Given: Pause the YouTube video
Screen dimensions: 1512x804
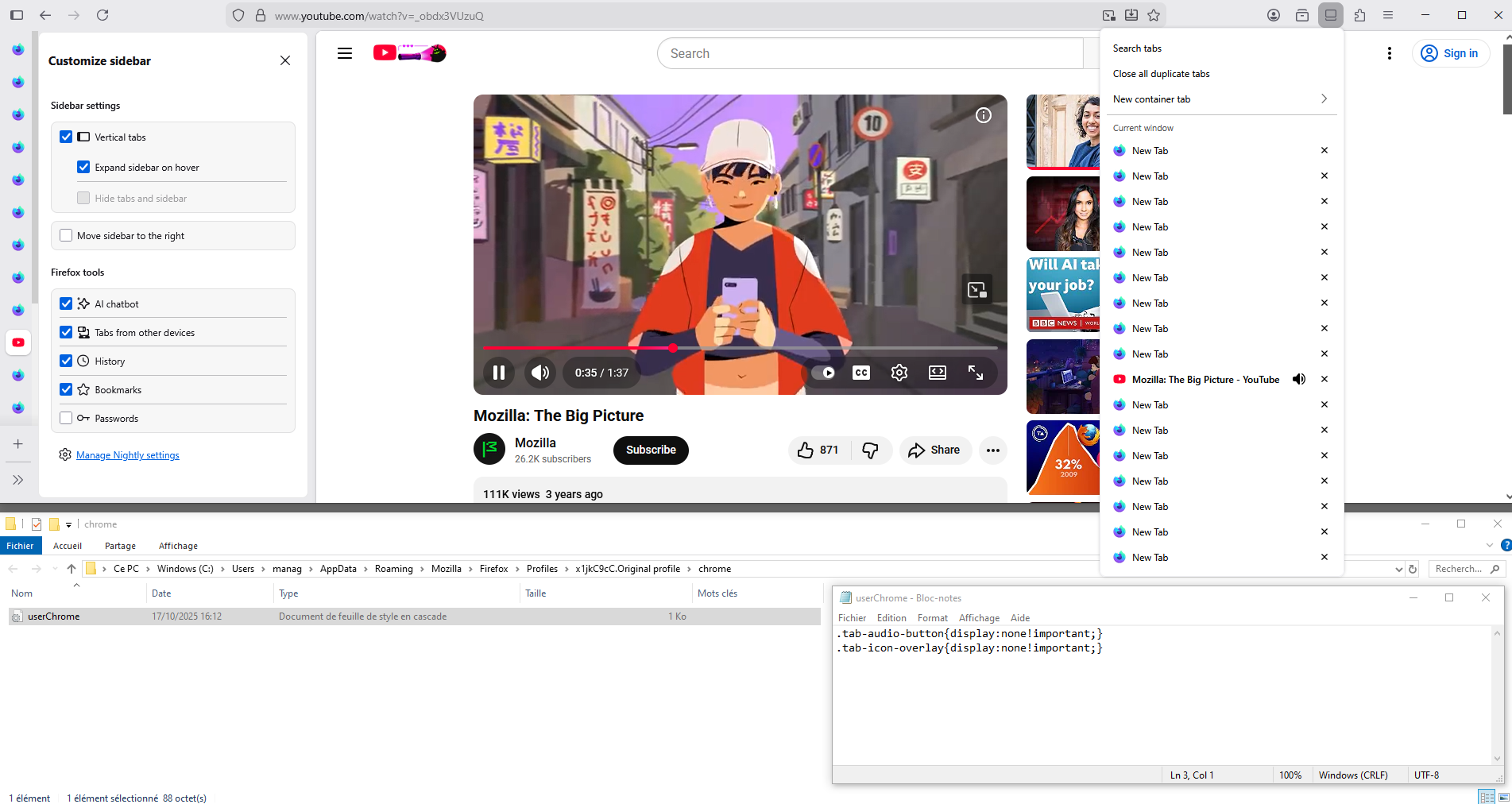Looking at the screenshot, I should point(499,373).
